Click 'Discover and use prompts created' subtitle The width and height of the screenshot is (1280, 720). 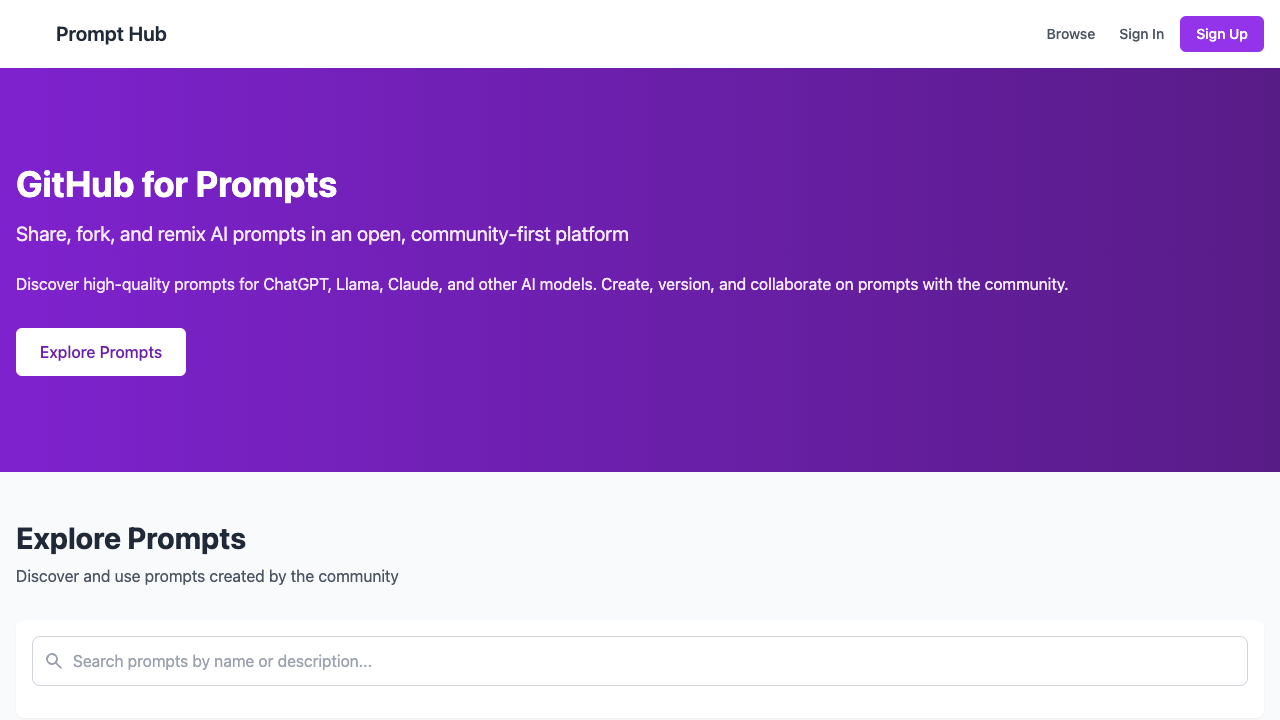pos(207,576)
